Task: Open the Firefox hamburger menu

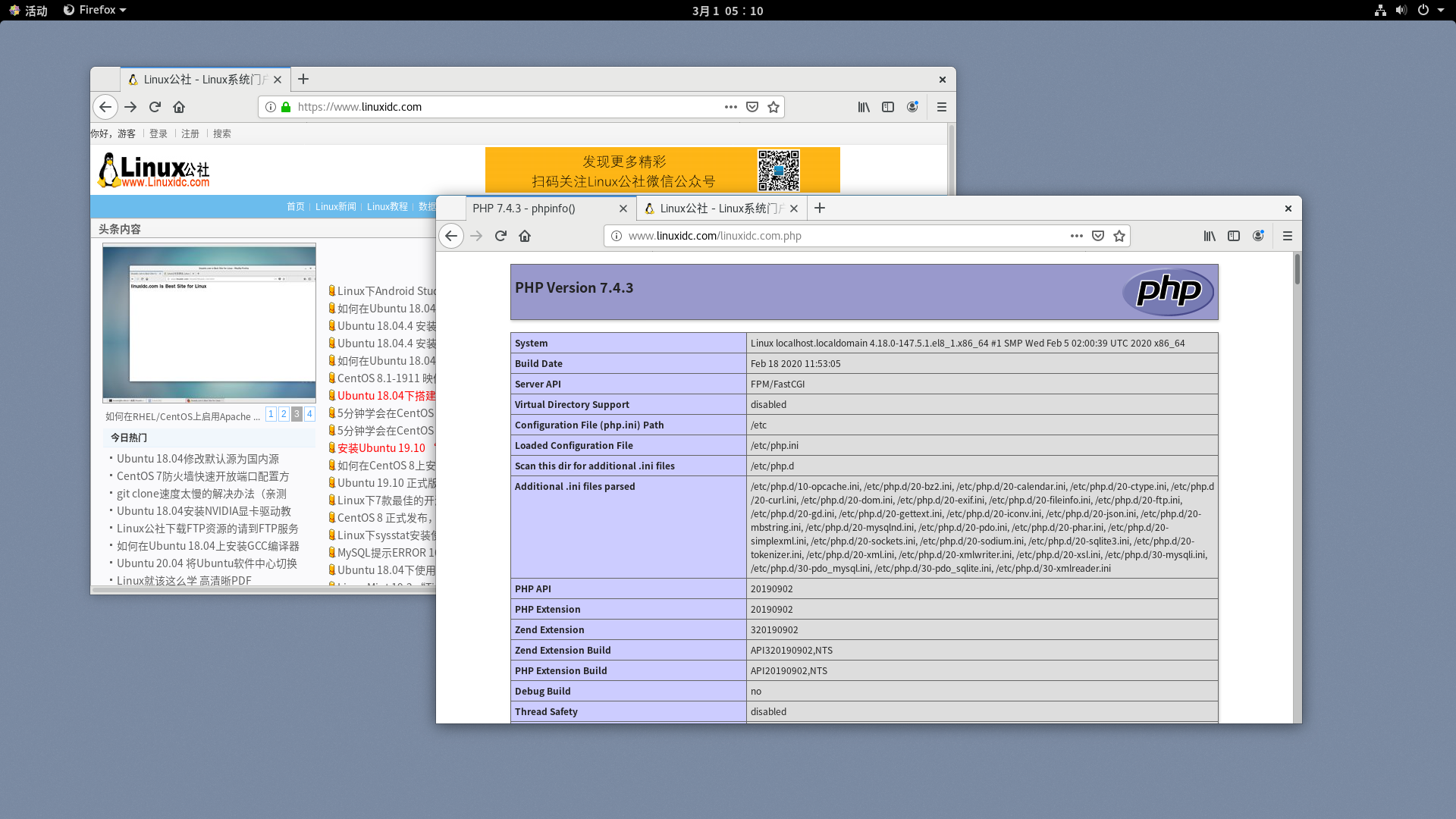Action: [1287, 236]
